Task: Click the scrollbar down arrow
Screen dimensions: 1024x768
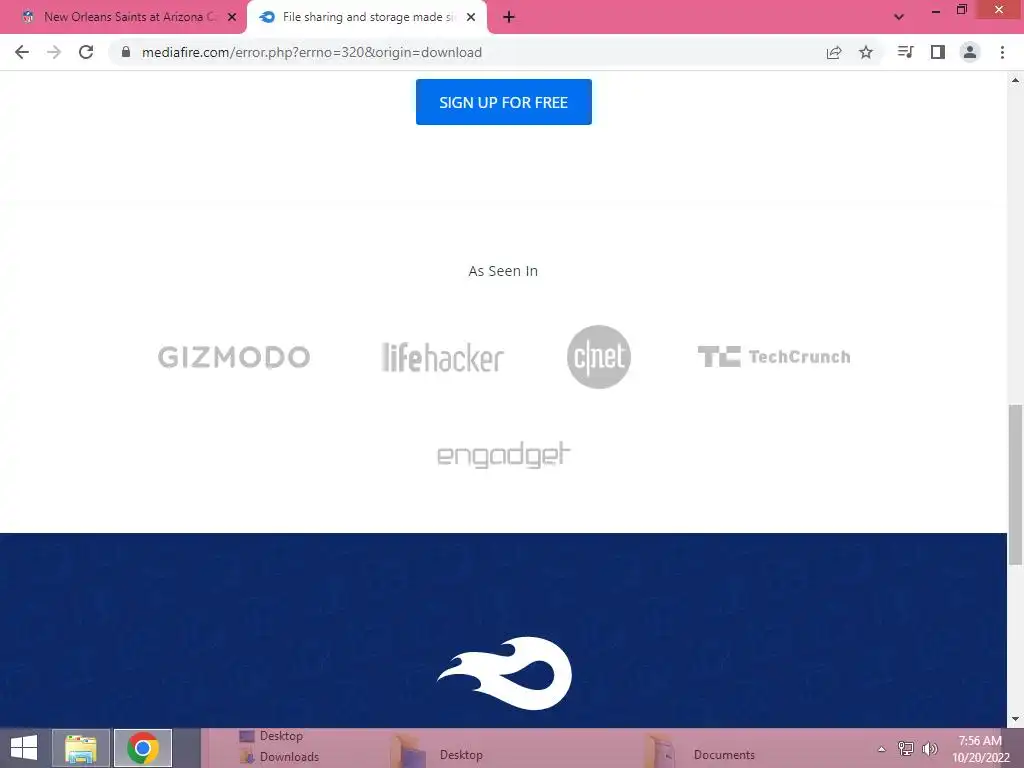Action: point(1016,719)
